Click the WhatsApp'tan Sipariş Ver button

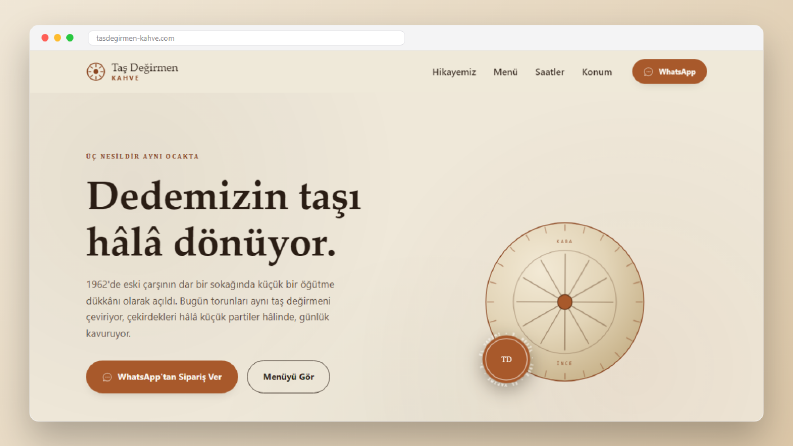[x=162, y=377]
